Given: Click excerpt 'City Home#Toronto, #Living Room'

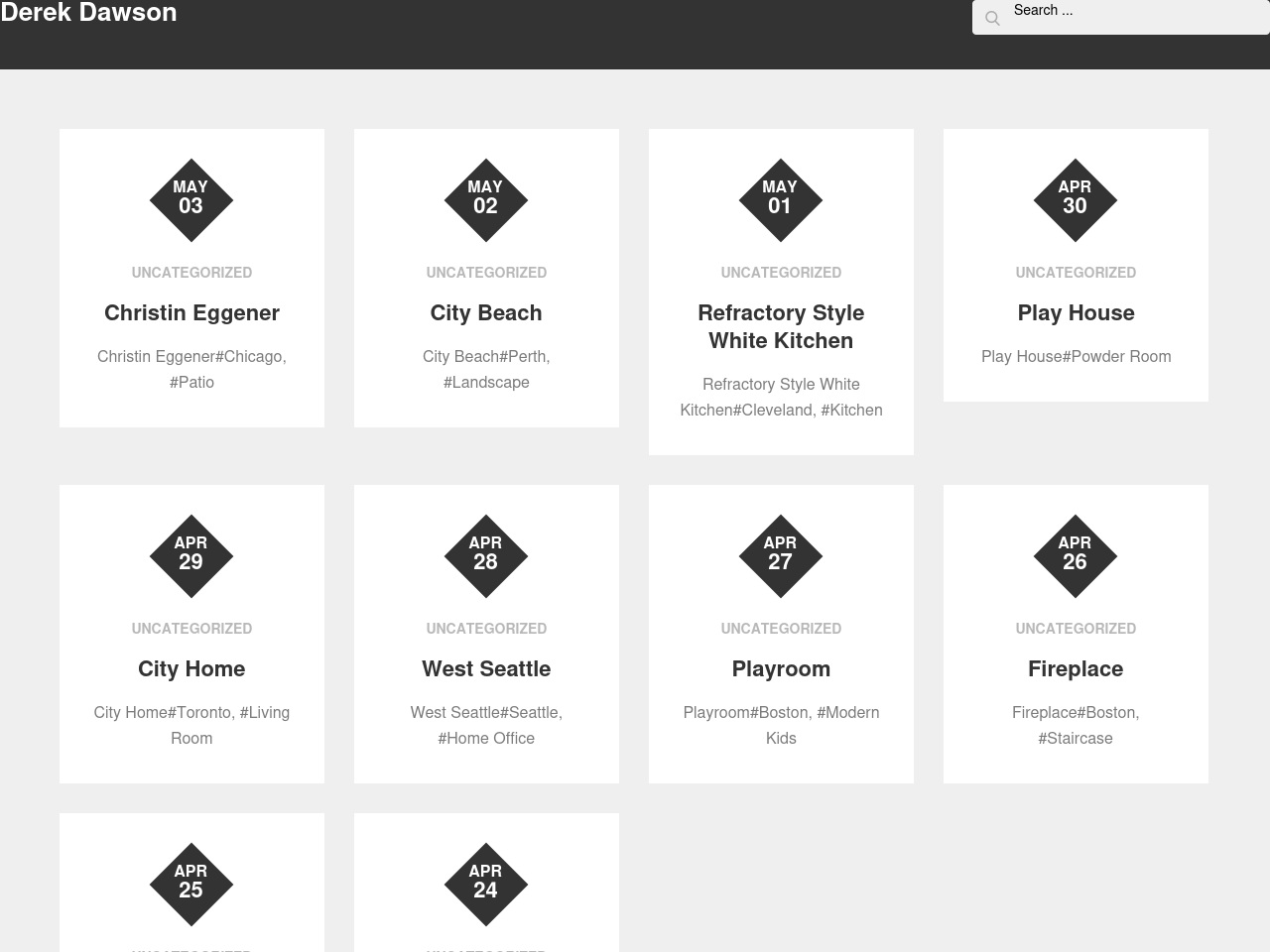Looking at the screenshot, I should click(x=191, y=725).
